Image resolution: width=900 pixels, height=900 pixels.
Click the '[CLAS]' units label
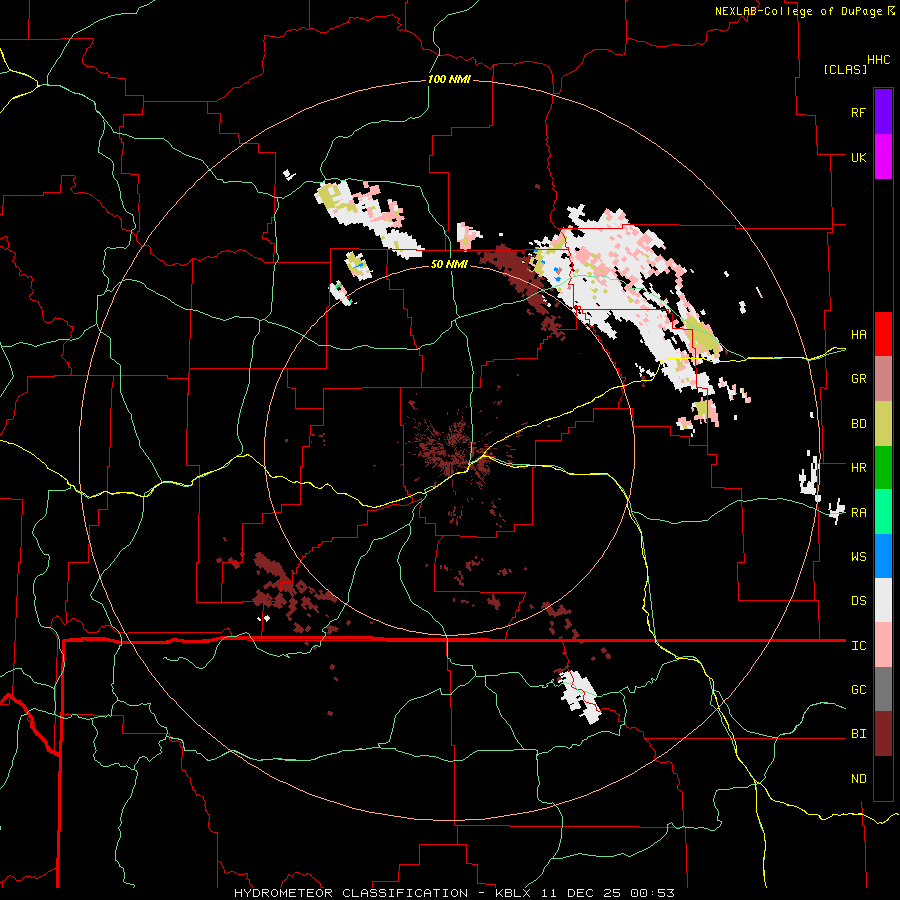pyautogui.click(x=845, y=69)
